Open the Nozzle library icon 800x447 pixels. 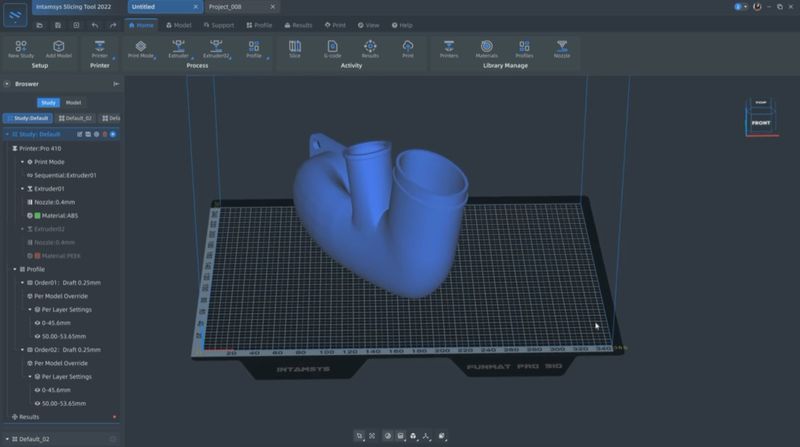(x=562, y=46)
